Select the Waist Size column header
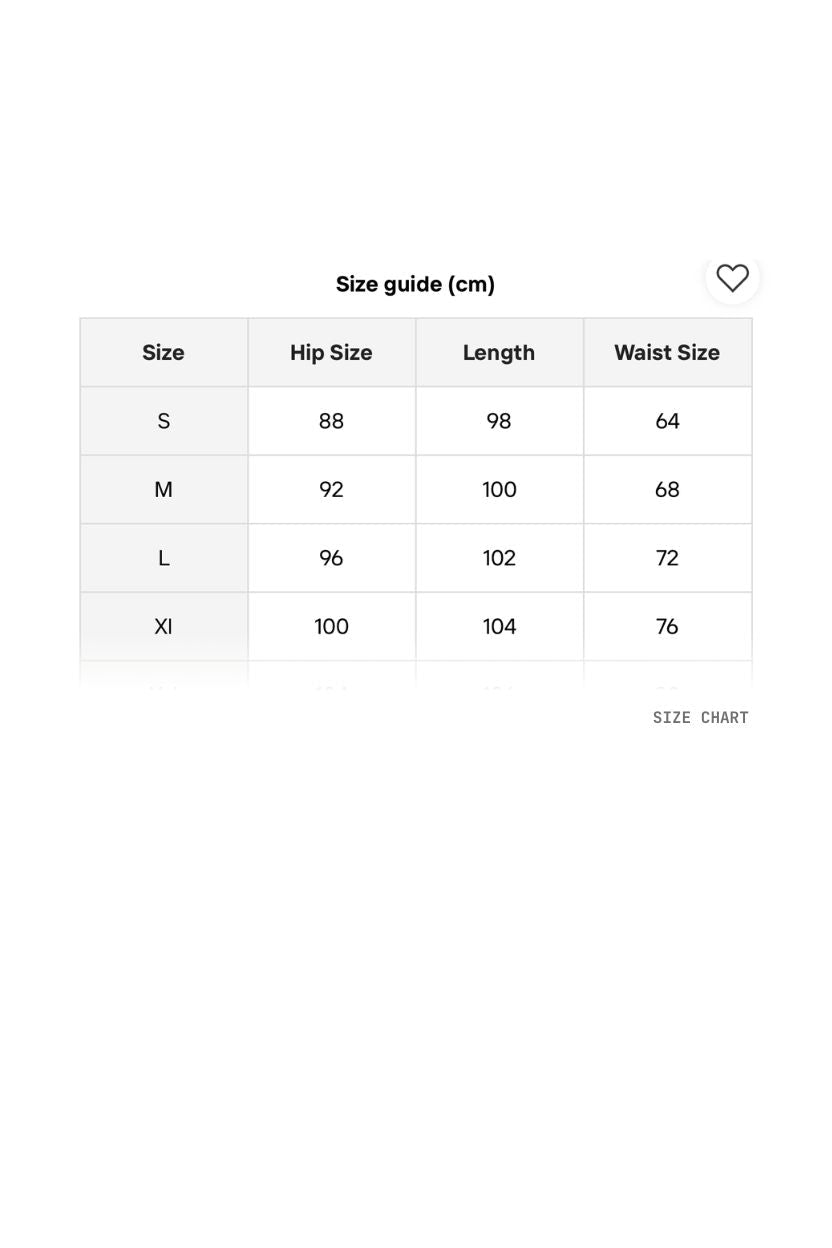Screen dimensions: 832x1248 667,352
